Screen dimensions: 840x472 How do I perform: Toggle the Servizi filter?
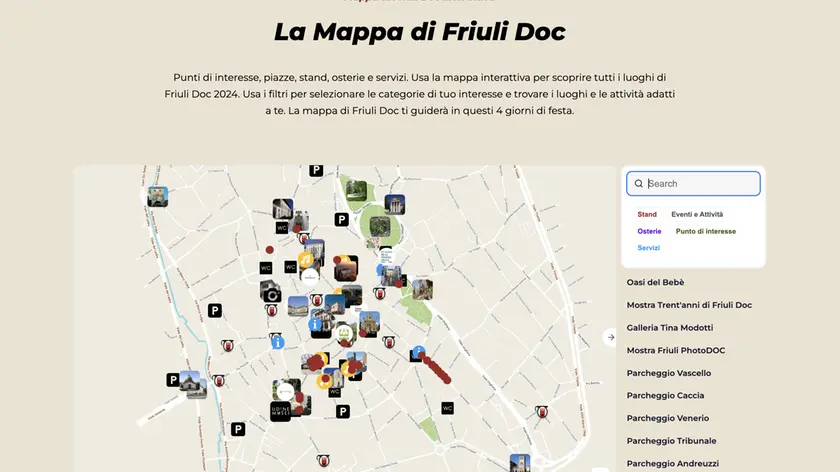648,248
